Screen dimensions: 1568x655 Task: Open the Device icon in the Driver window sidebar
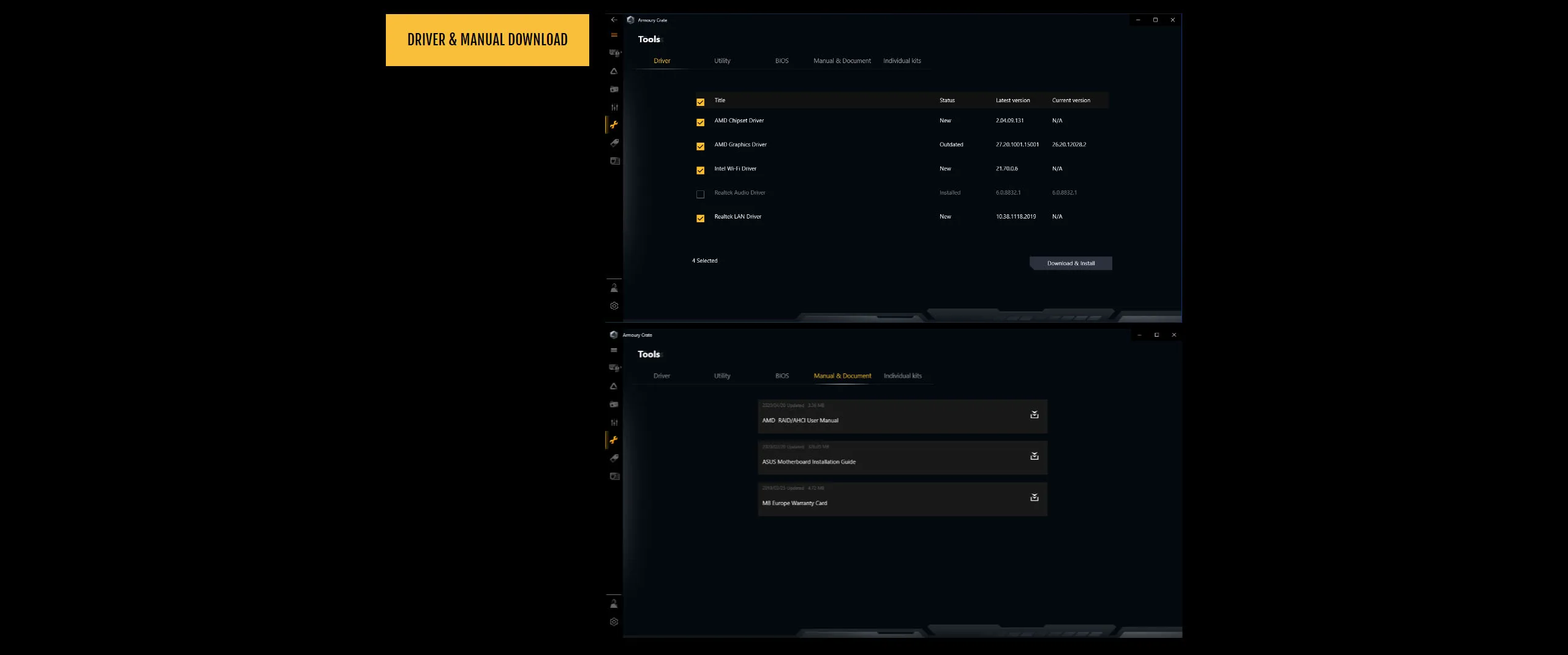click(x=615, y=53)
